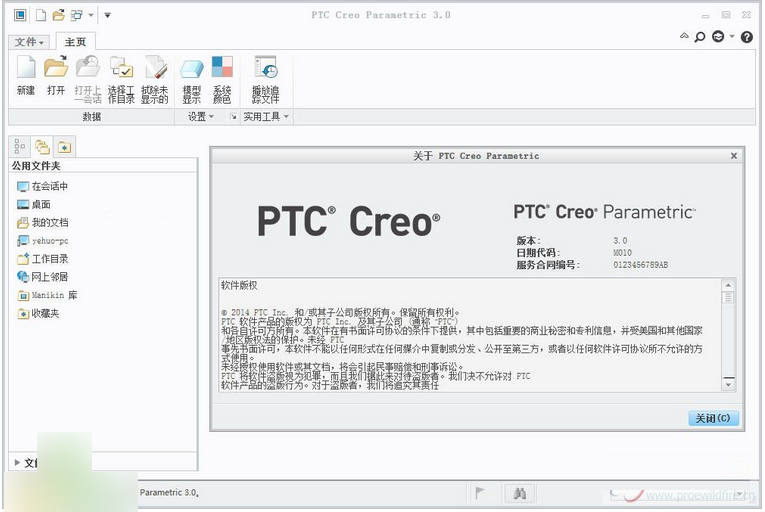The width and height of the screenshot is (765, 512).
Task: Select Desktop (桌面) folder
Action: point(34,204)
